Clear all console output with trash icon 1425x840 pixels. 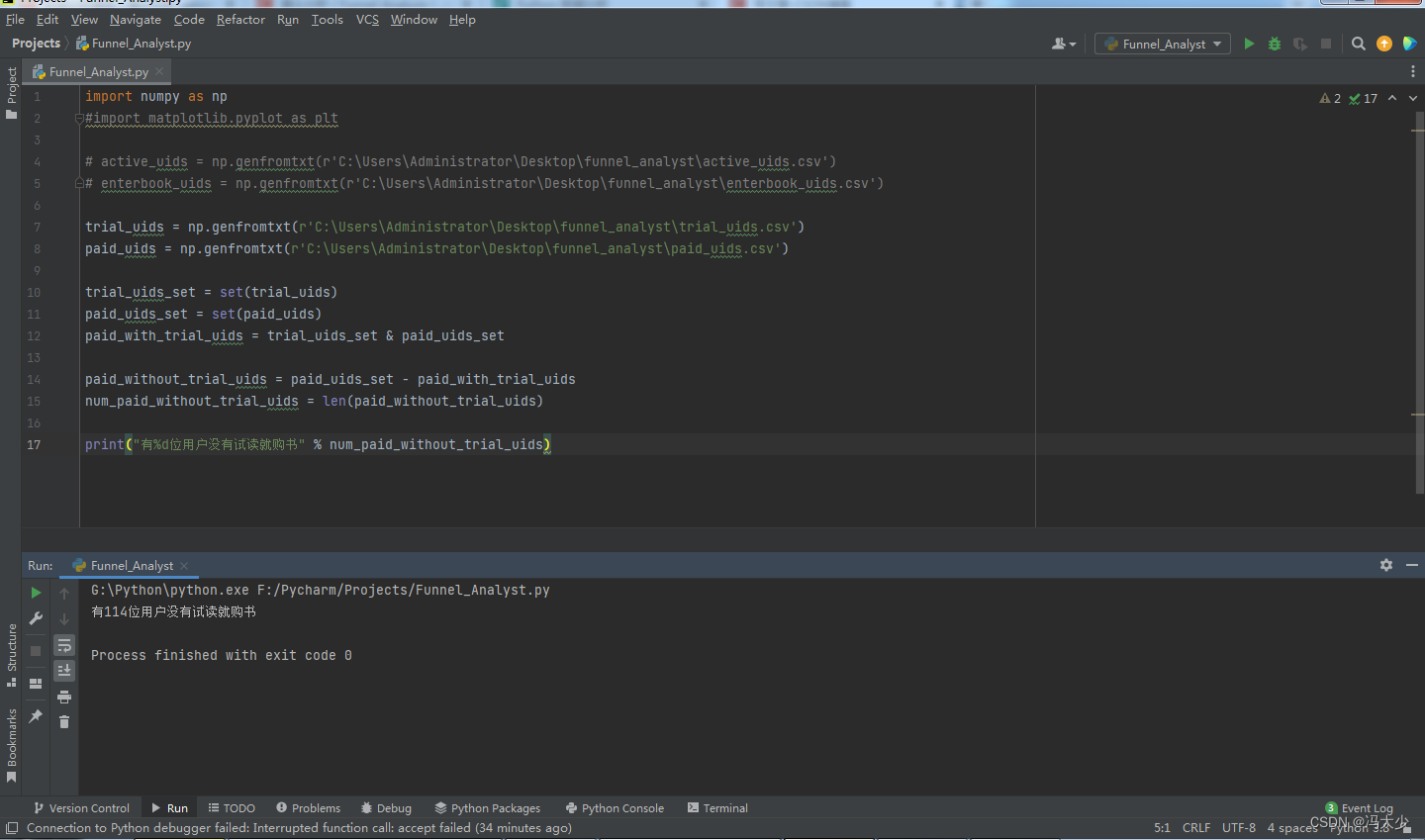[64, 722]
